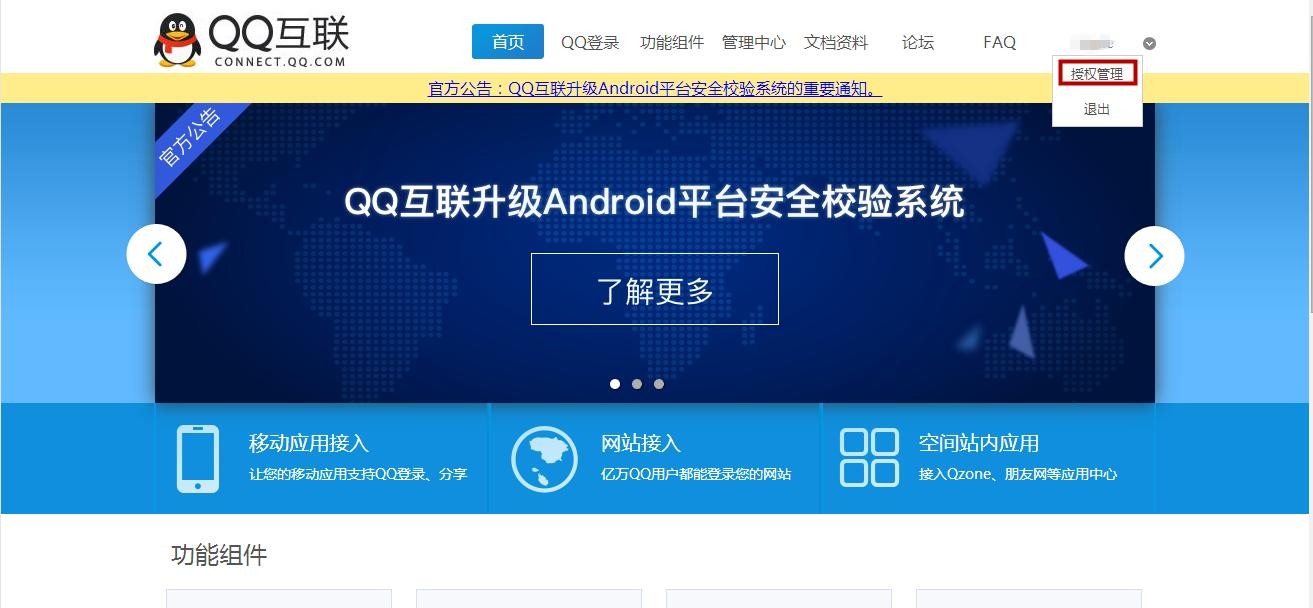Image resolution: width=1313 pixels, height=608 pixels.
Task: Choose 退出 from account dropdown
Action: [1097, 109]
